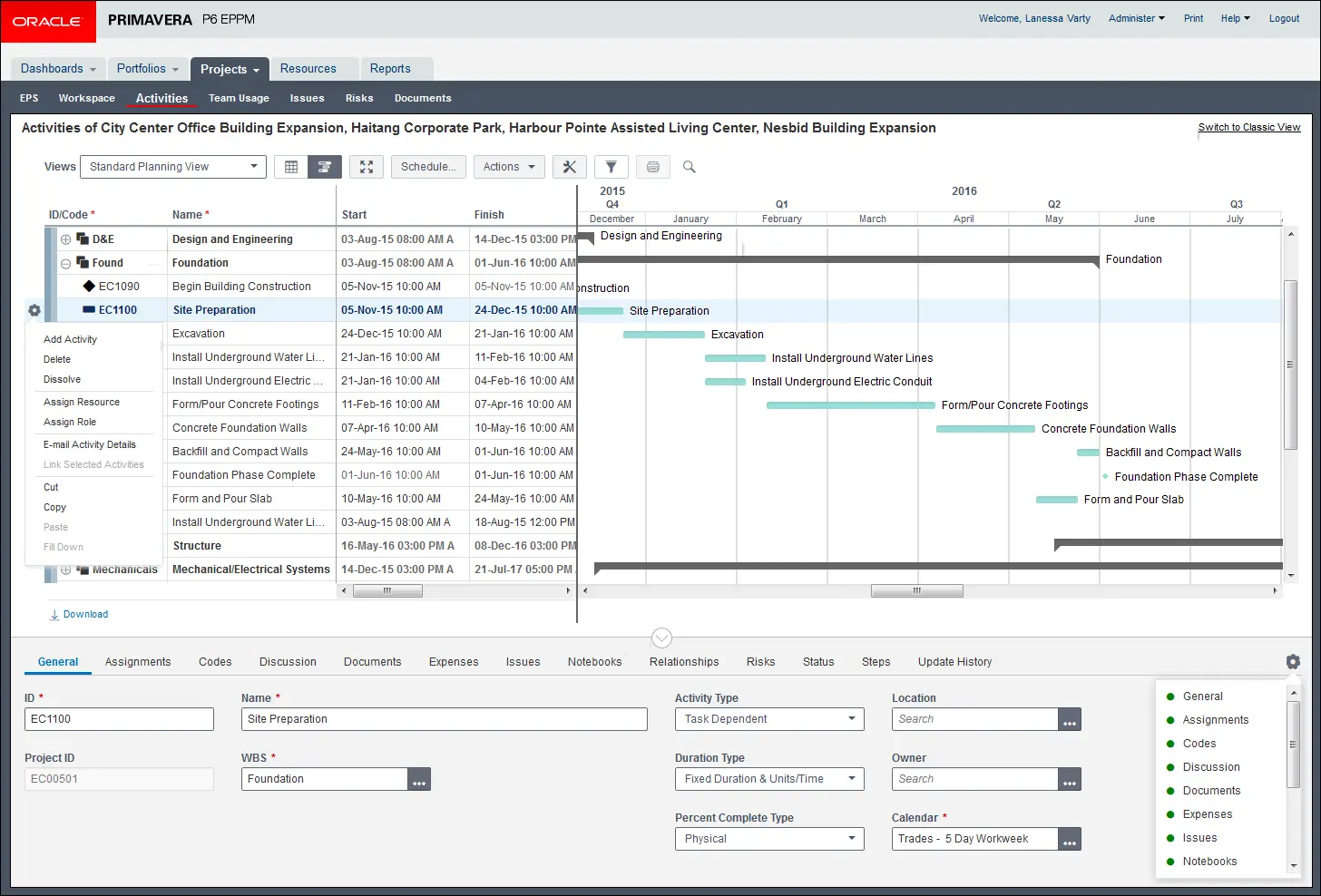Expand the D&E WBS row

tap(65, 239)
